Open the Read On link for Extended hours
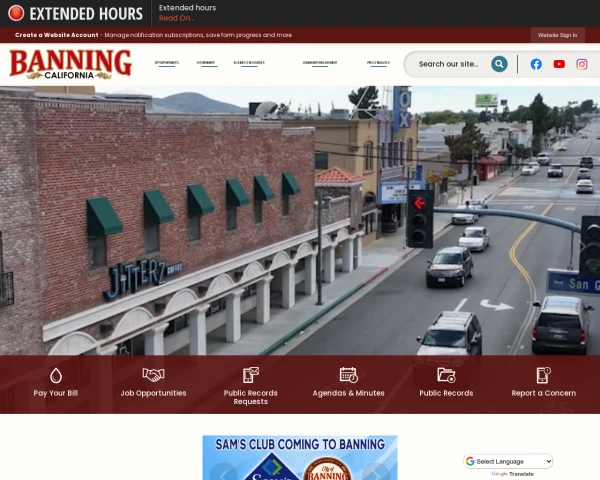The height and width of the screenshot is (480, 600). [176, 18]
